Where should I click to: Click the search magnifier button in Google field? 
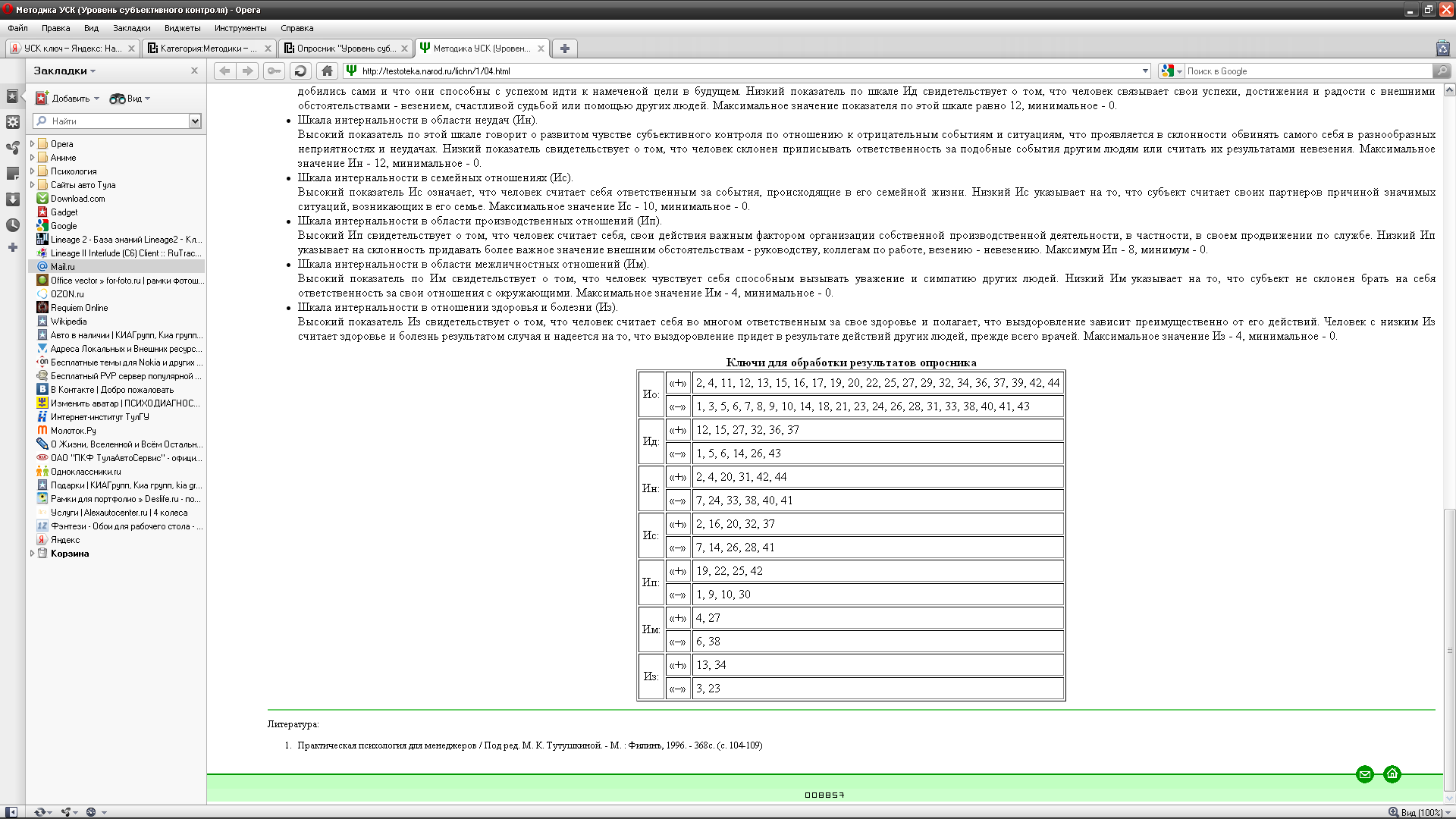(x=1441, y=71)
